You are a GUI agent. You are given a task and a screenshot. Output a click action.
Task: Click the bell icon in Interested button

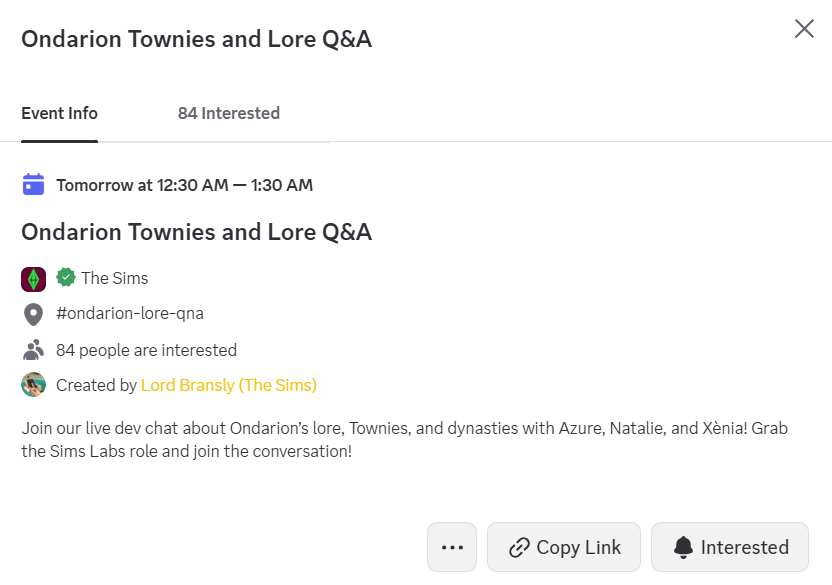click(683, 547)
